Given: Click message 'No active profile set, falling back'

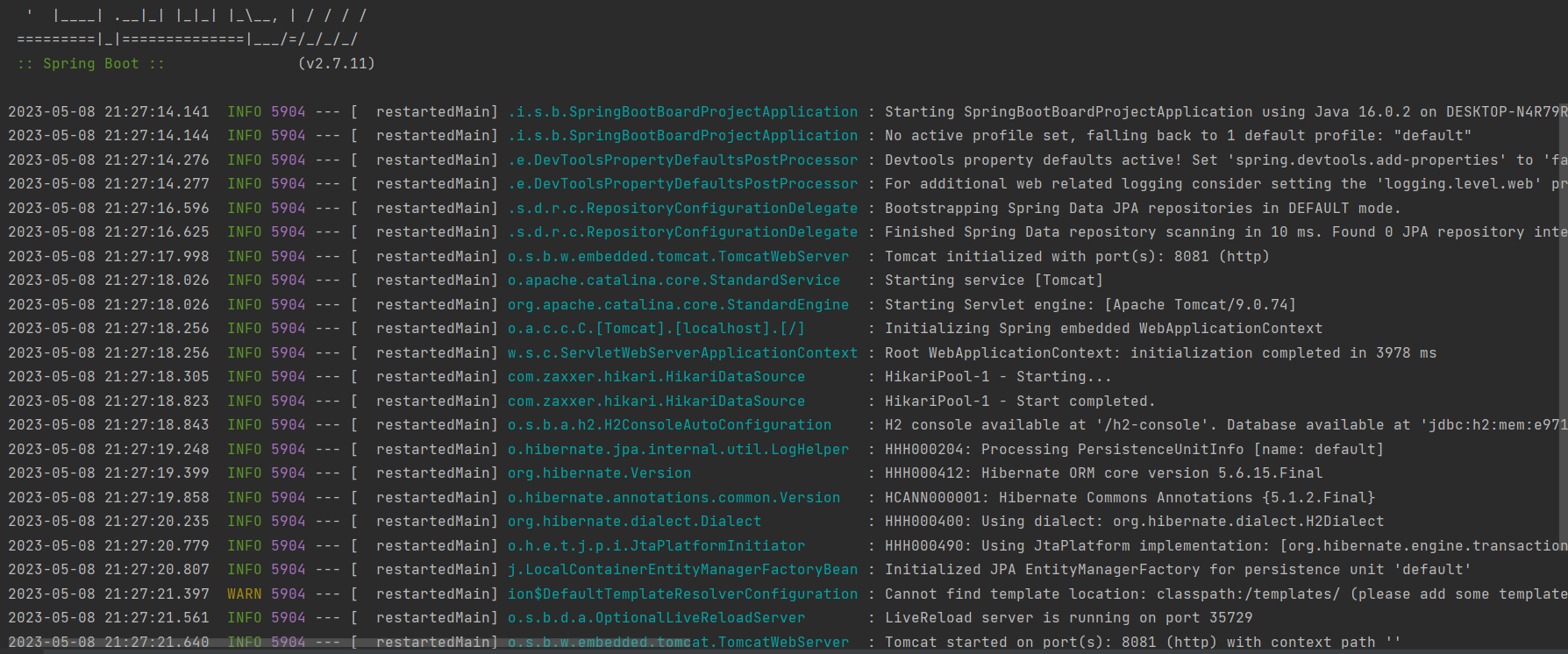Looking at the screenshot, I should [x=1038, y=135].
